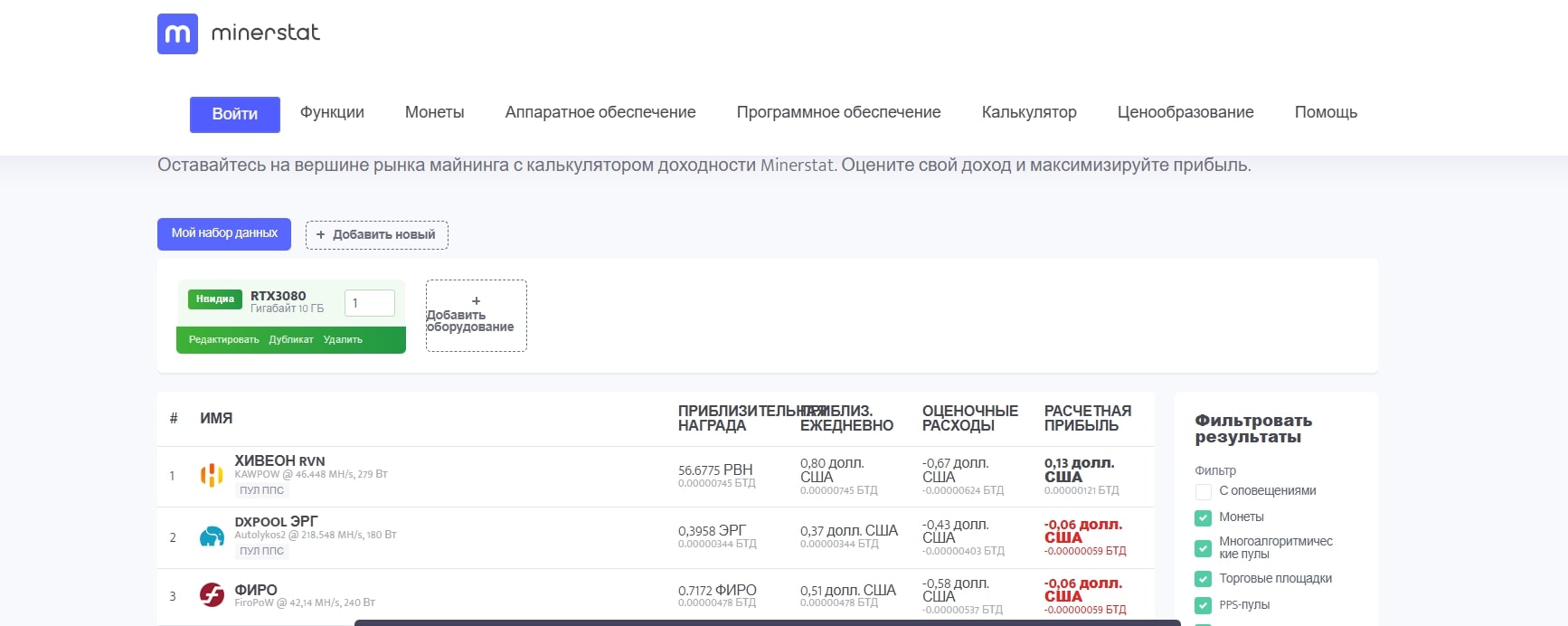Click the "0,3958 ЭРГ" reward value
This screenshot has height=626, width=1568.
713,531
